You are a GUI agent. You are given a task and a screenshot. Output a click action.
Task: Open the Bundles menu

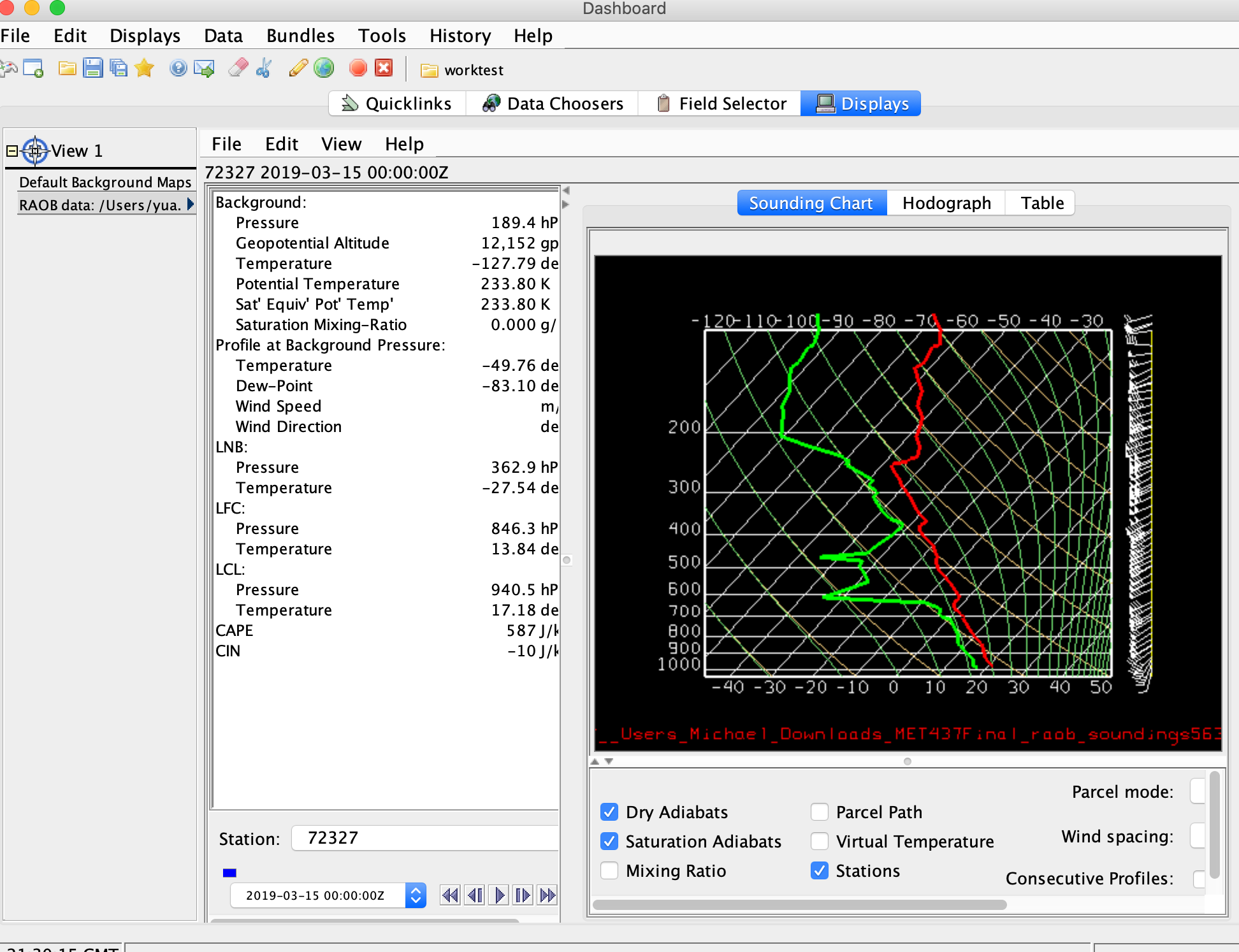[x=300, y=36]
